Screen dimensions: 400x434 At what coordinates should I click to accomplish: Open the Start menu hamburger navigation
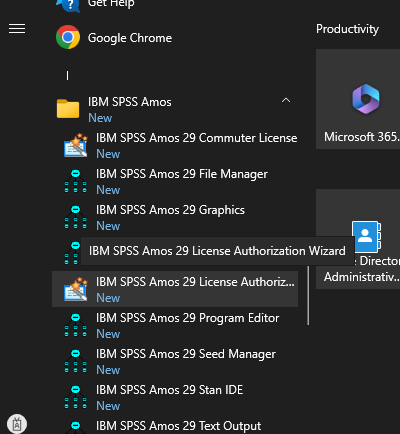pyautogui.click(x=17, y=29)
